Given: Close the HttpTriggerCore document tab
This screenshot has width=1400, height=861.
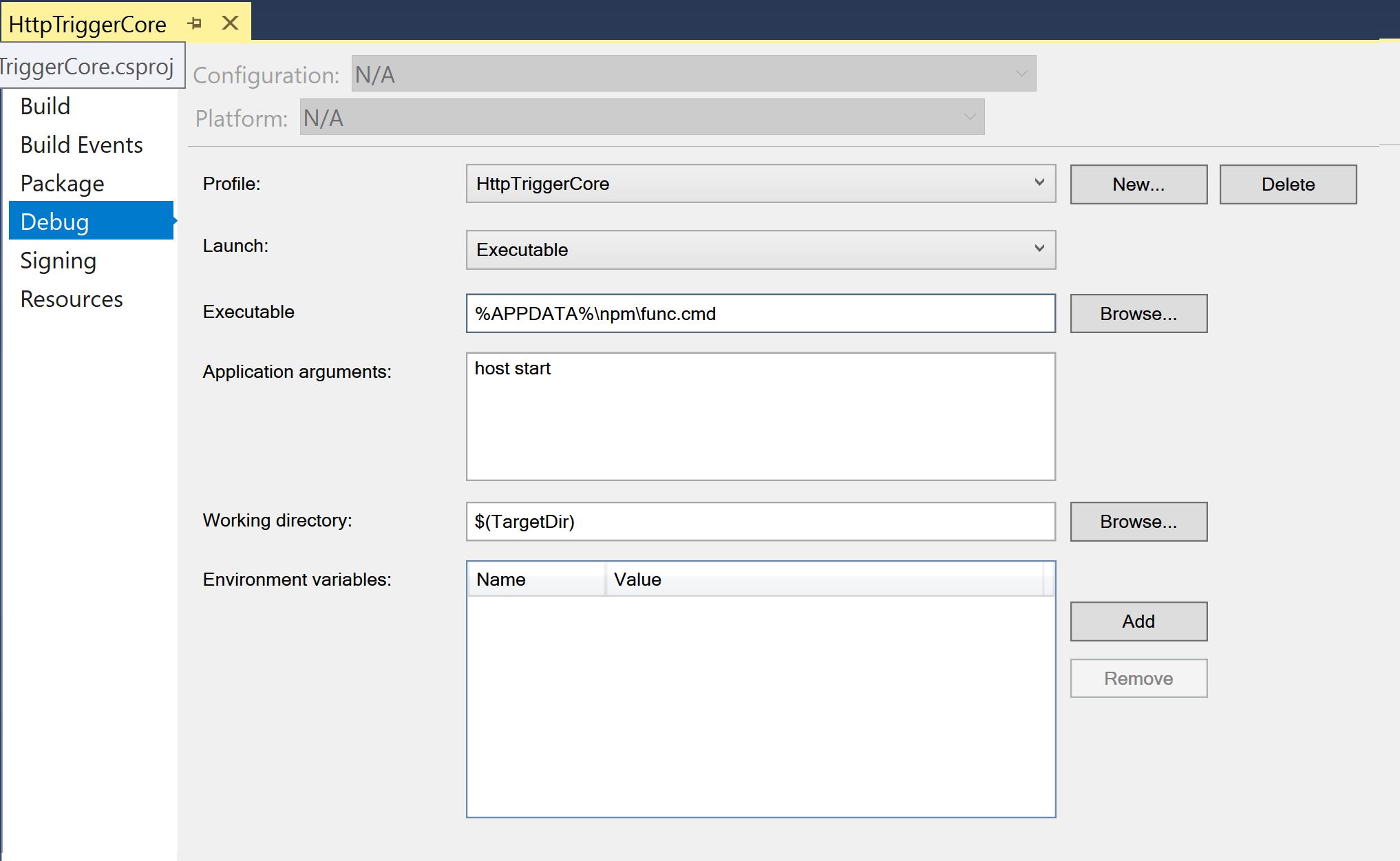Looking at the screenshot, I should (230, 23).
